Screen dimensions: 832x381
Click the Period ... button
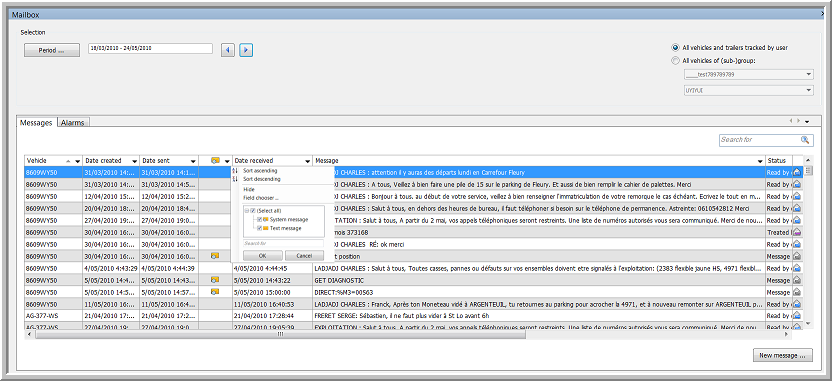tap(52, 50)
